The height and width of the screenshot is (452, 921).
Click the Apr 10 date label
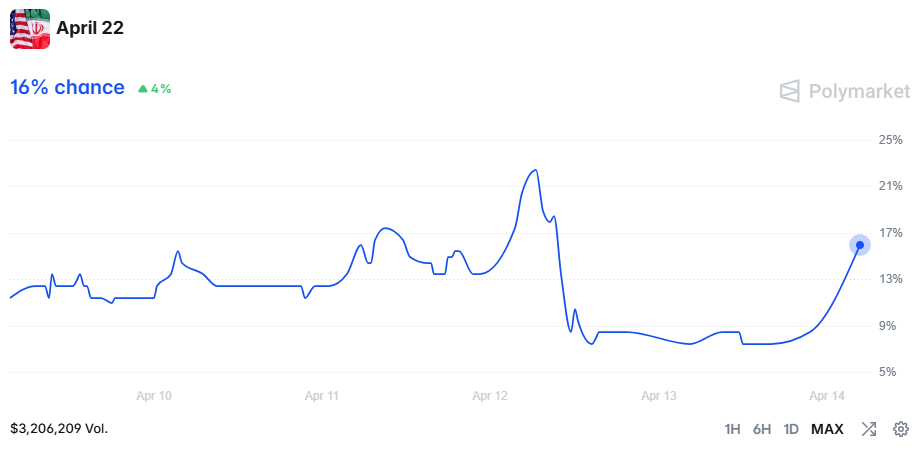click(154, 396)
